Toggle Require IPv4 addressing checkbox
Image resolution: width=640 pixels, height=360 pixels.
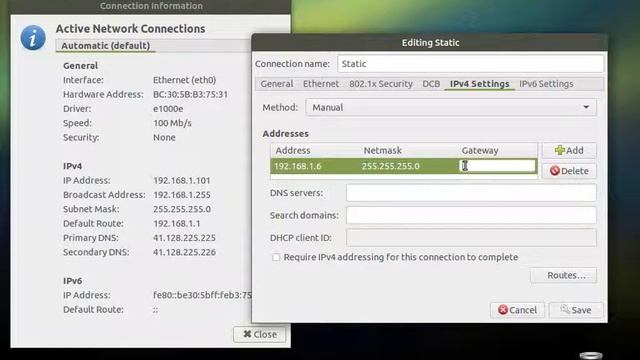(276, 257)
